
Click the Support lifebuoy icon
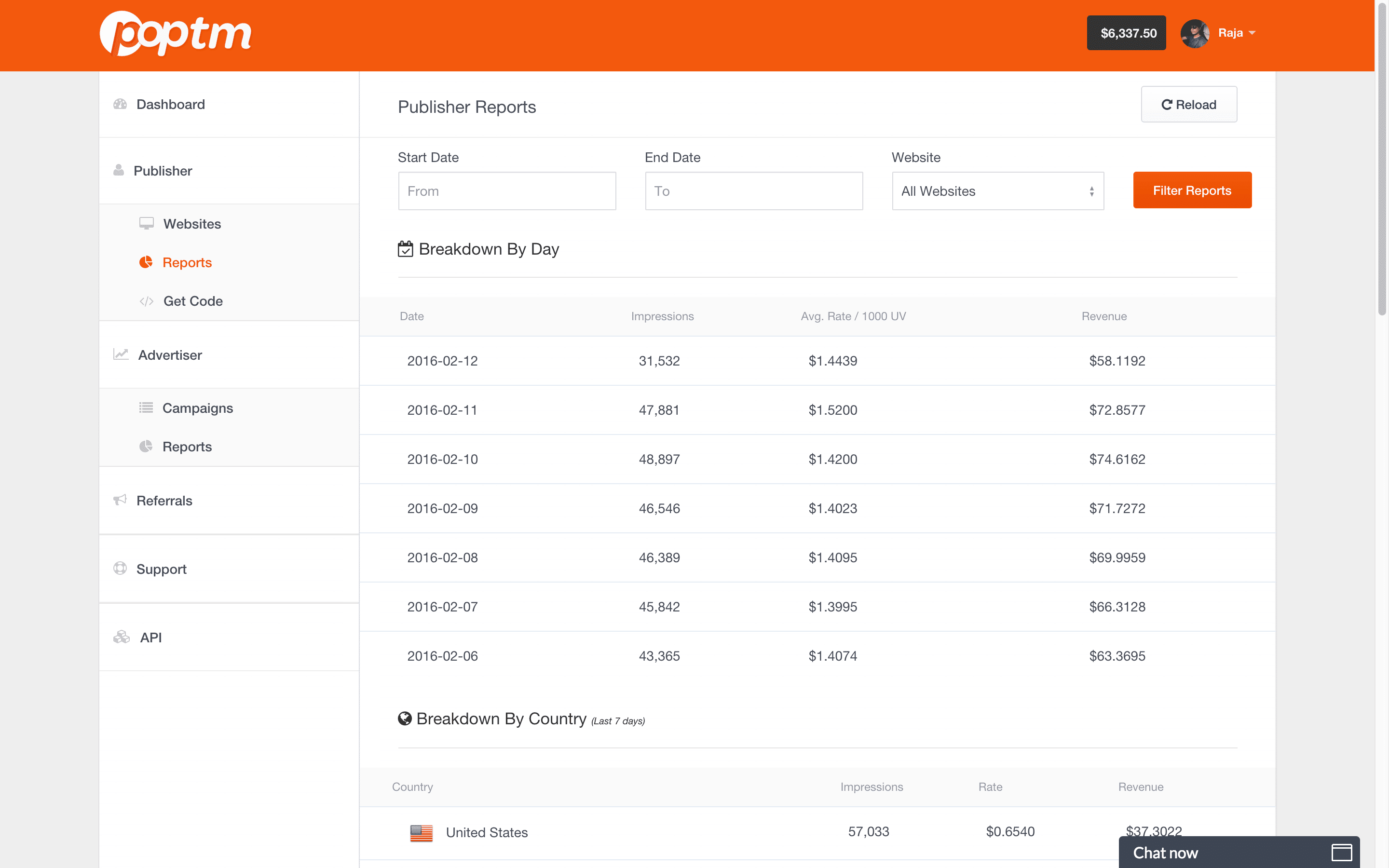[120, 569]
